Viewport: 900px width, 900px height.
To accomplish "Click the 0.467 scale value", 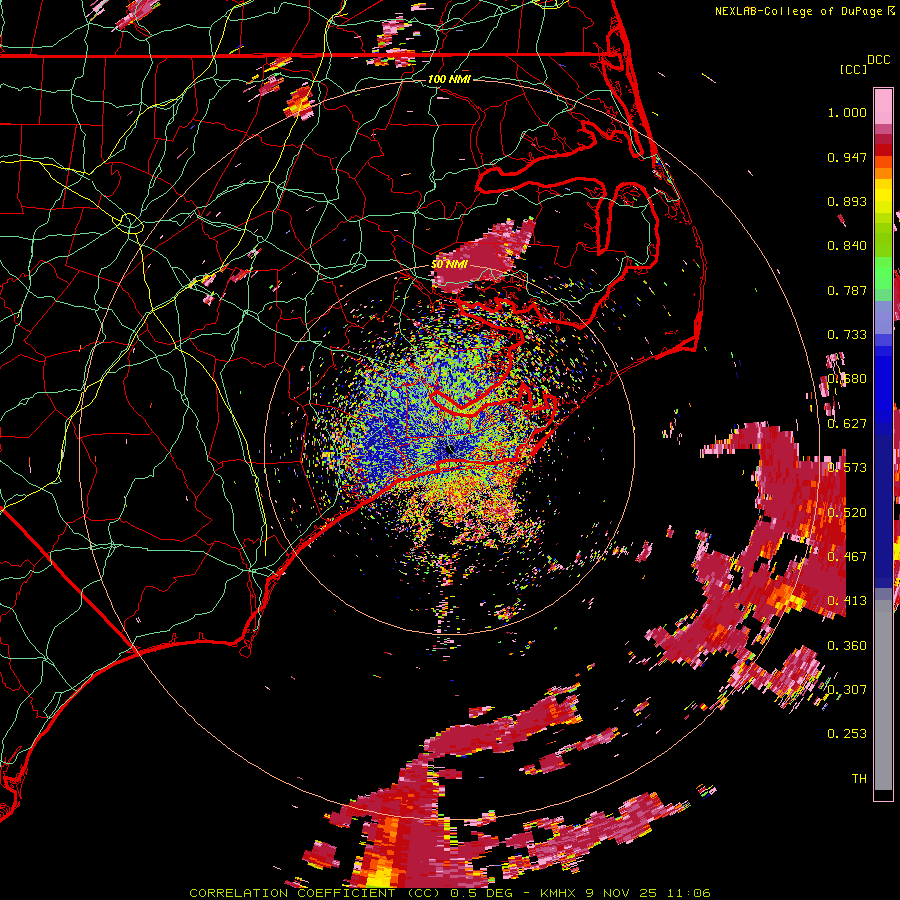I will 847,557.
